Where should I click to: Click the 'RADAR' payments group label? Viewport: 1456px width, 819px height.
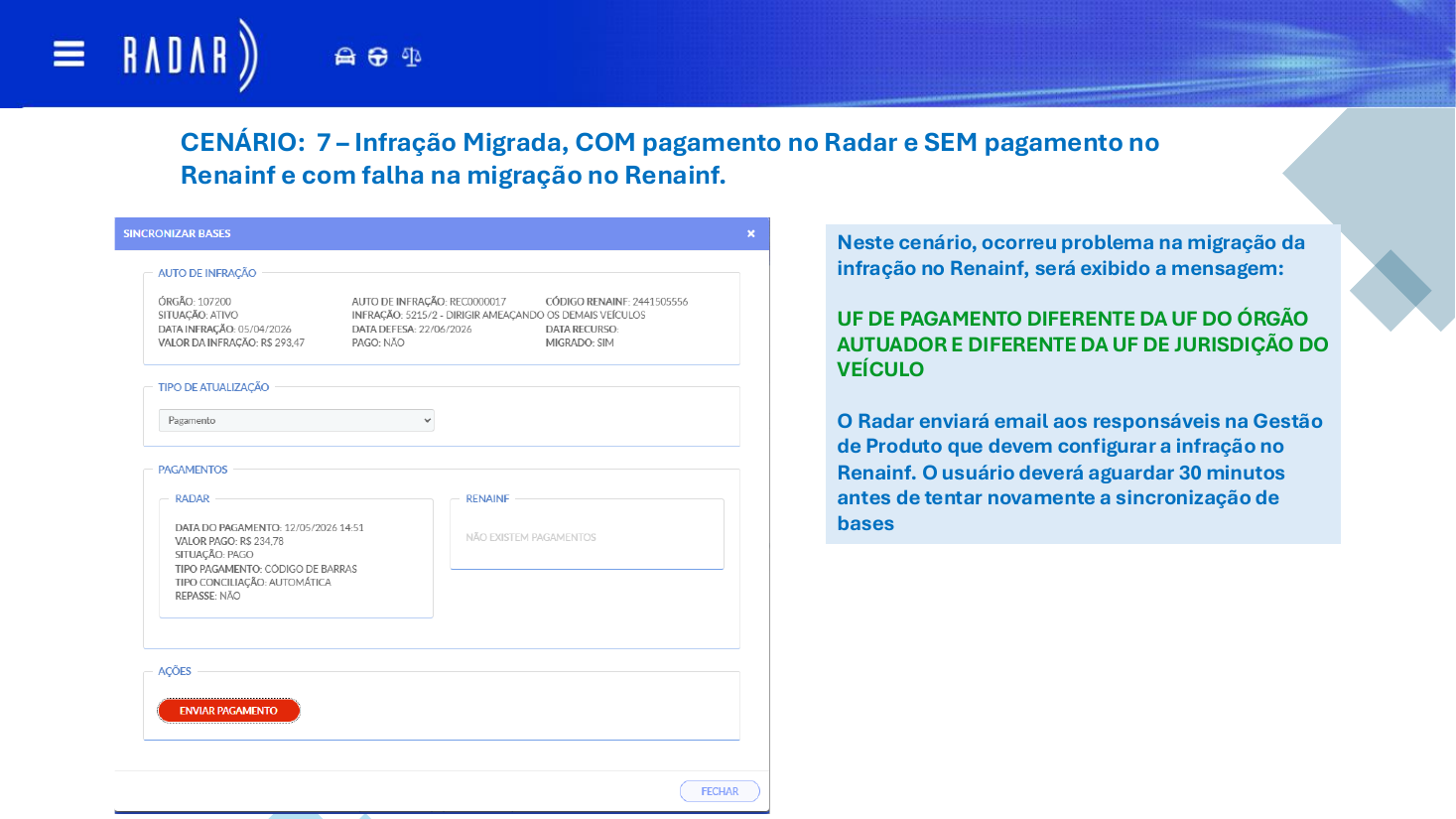193,498
